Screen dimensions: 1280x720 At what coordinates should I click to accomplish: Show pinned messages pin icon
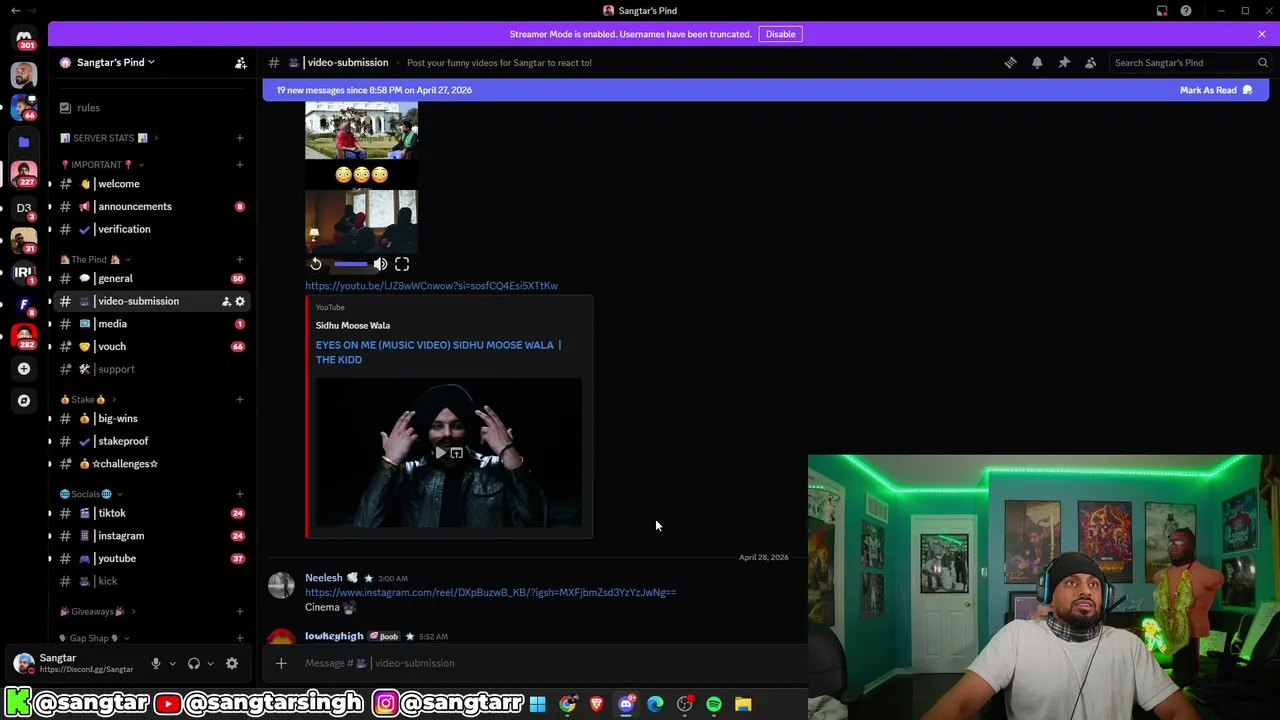tap(1064, 62)
